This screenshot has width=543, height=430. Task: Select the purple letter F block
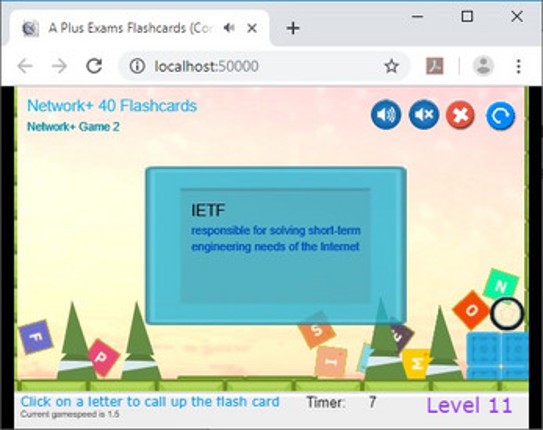[36, 337]
